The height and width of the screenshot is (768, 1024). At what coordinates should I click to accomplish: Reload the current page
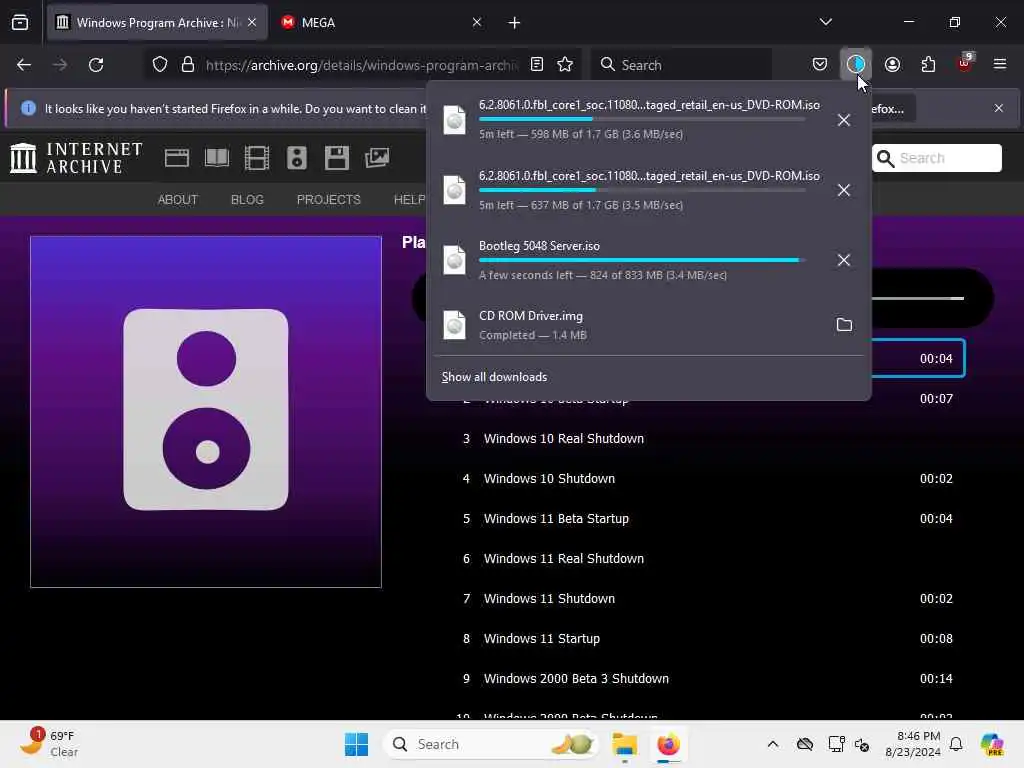click(x=96, y=65)
